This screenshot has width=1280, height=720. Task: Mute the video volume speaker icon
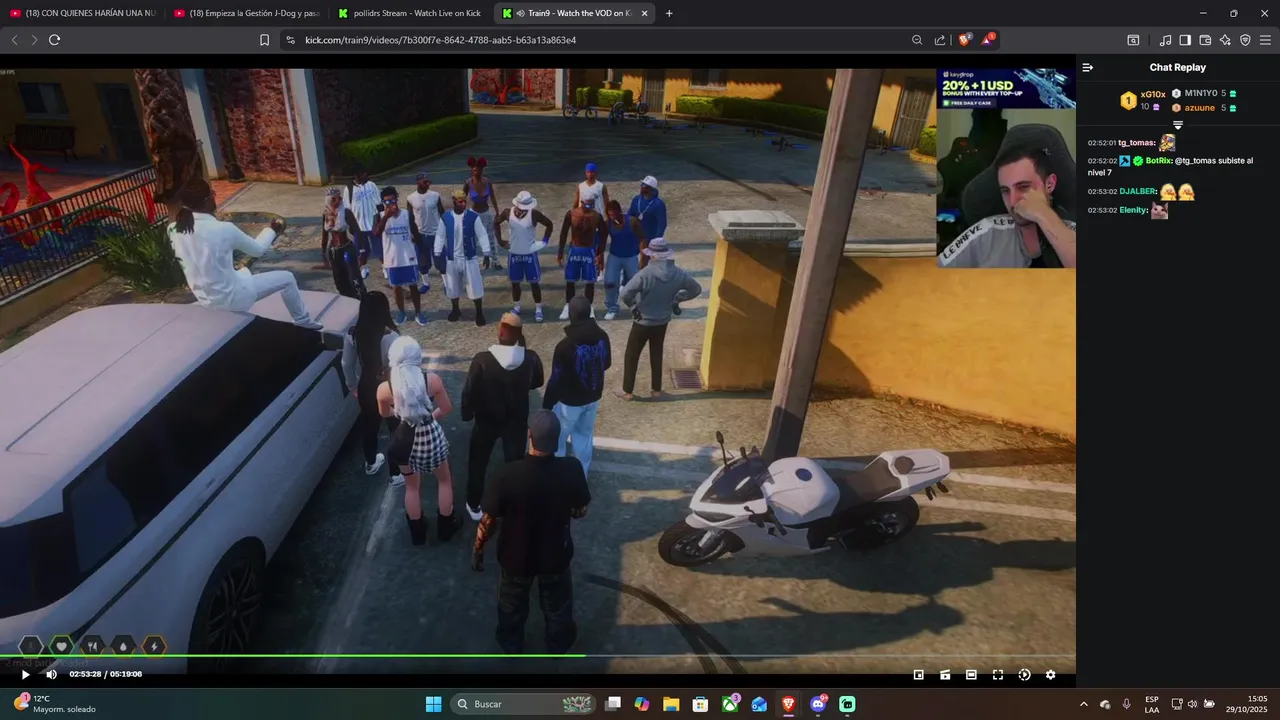(52, 675)
